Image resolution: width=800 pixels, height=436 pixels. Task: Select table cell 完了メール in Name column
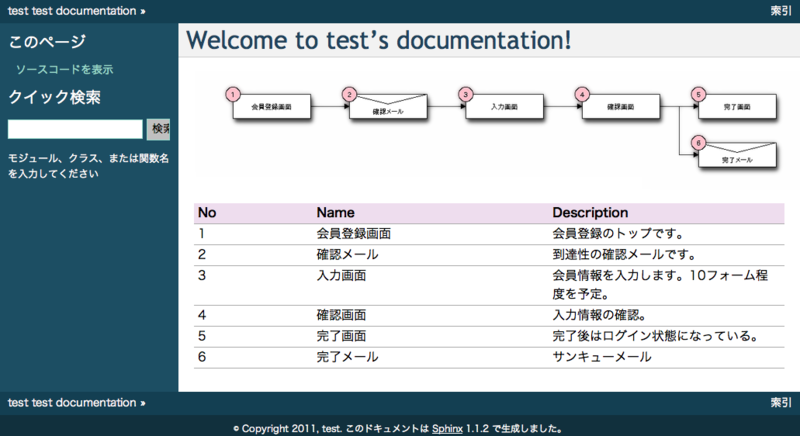[x=347, y=357]
